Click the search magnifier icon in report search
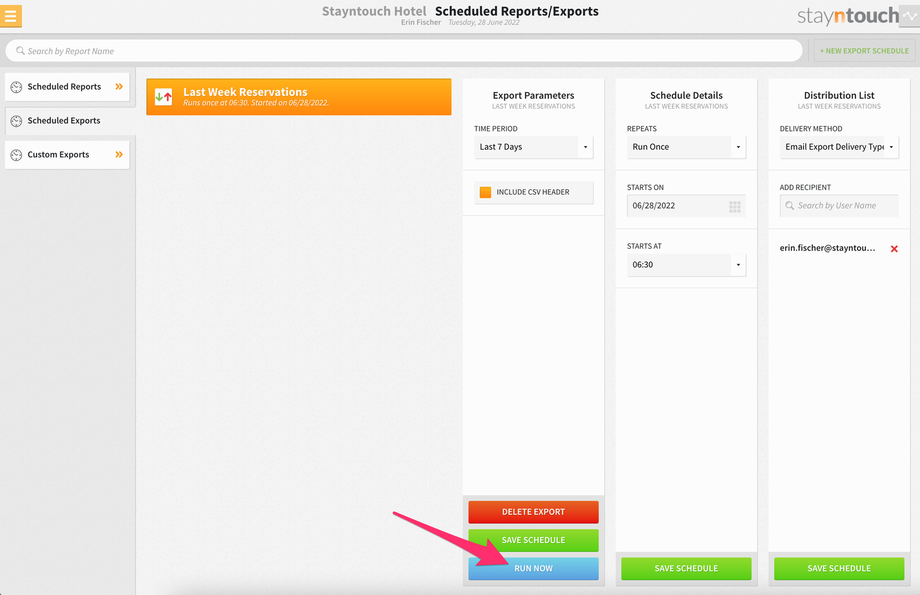Viewport: 920px width, 595px height. [20, 51]
